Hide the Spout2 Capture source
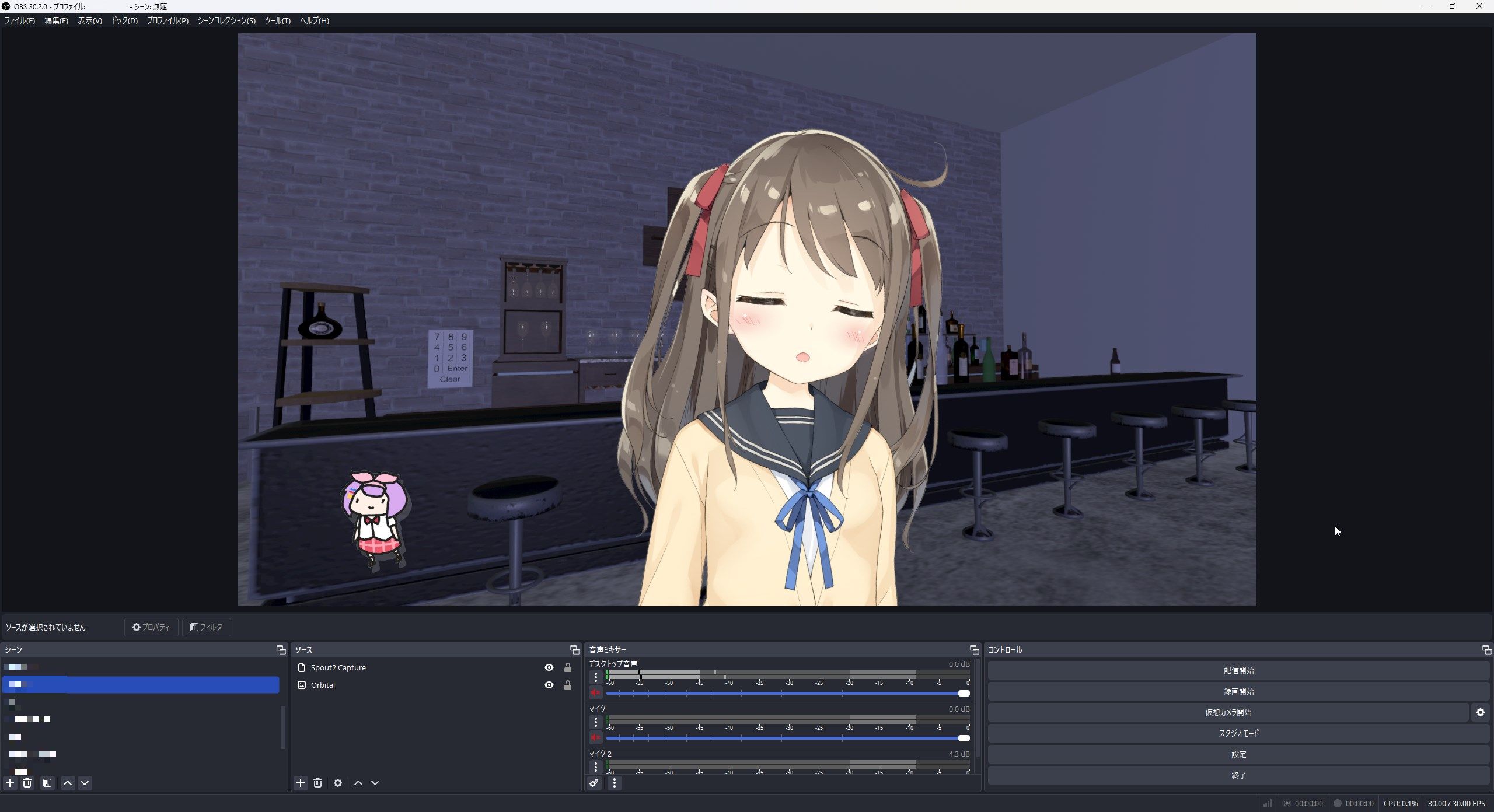 click(x=549, y=667)
